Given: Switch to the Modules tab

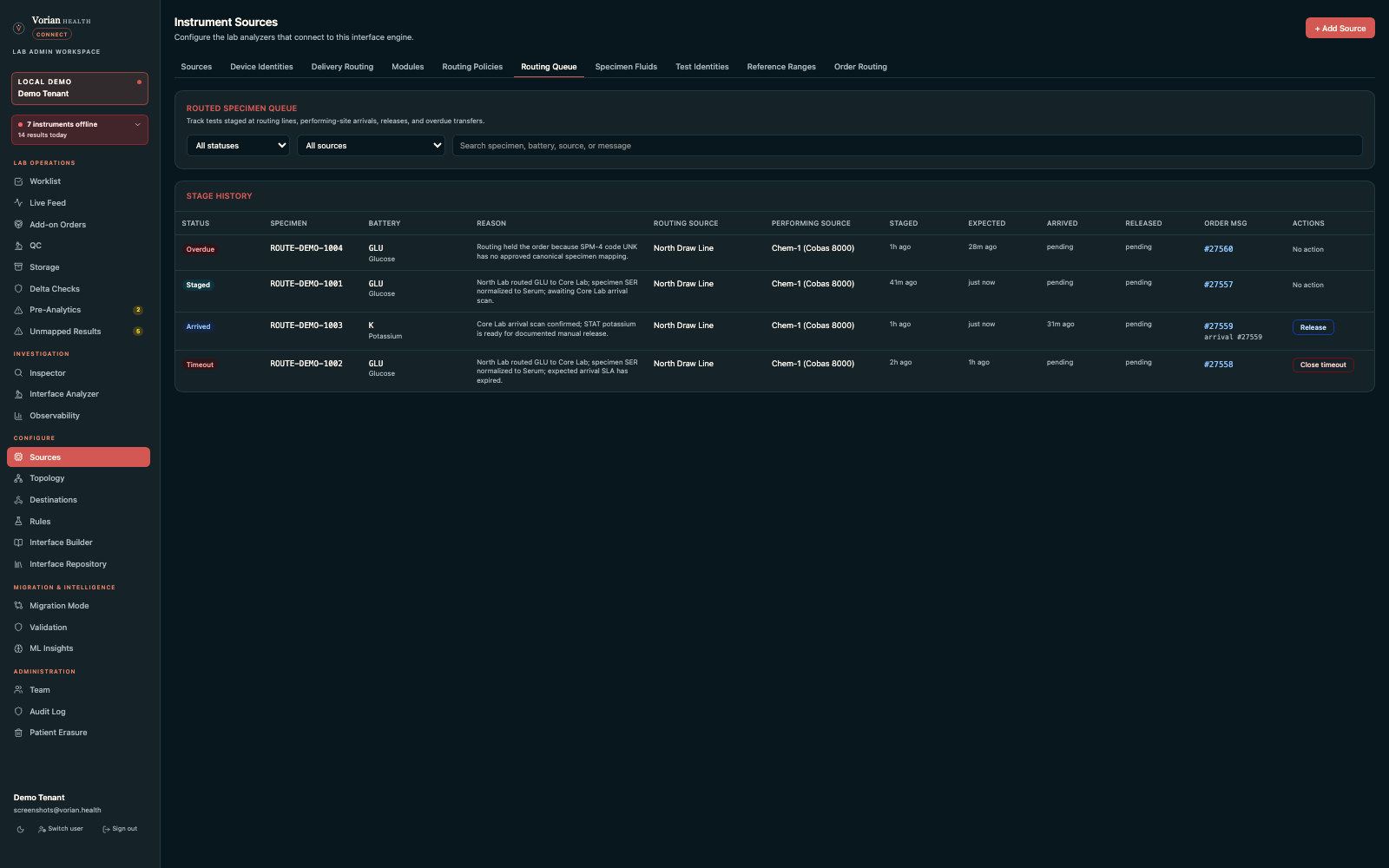Looking at the screenshot, I should click(x=408, y=67).
